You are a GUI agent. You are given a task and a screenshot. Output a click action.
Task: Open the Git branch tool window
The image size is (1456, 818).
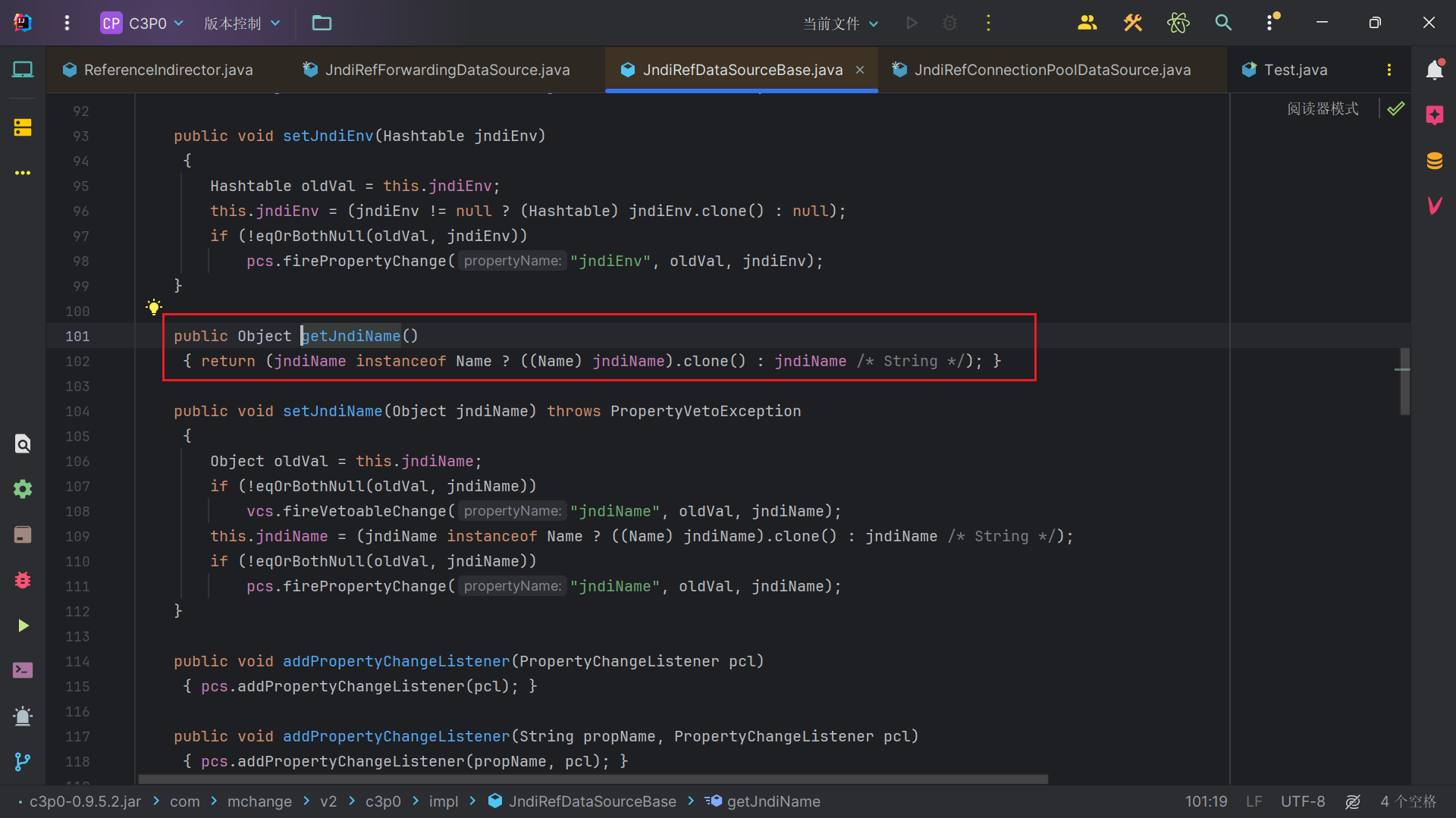tap(23, 761)
